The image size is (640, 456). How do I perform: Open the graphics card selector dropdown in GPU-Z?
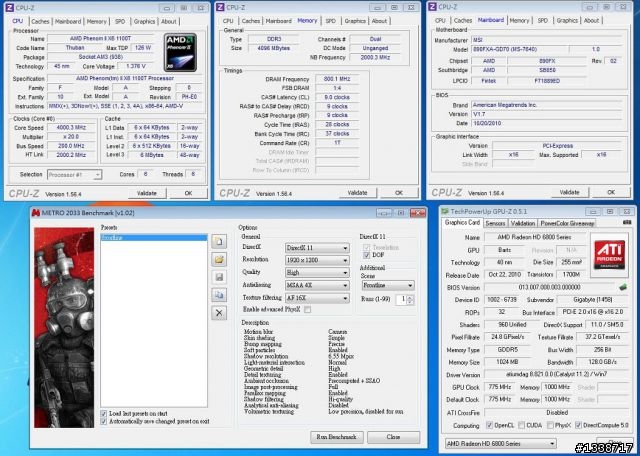[x=501, y=443]
